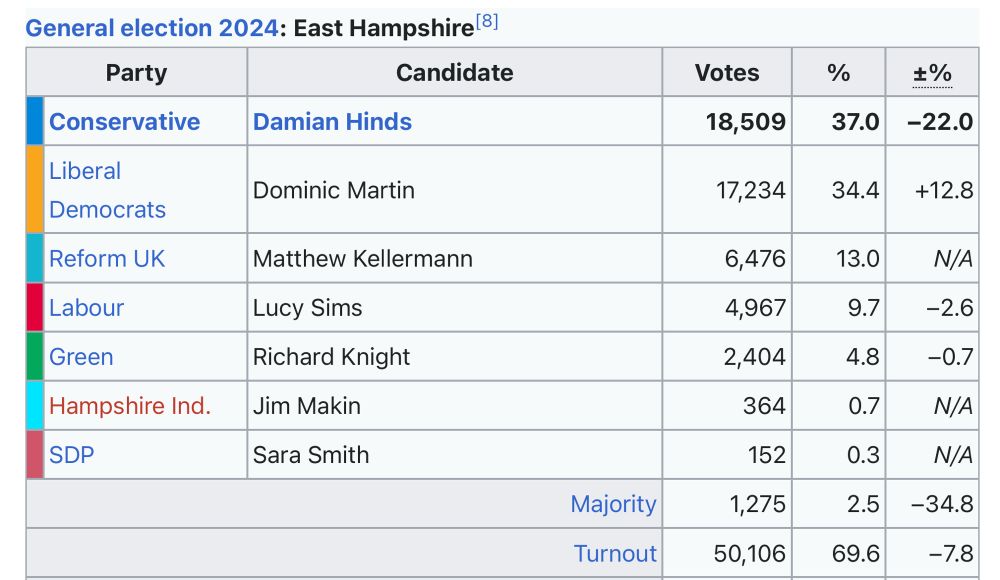Image resolution: width=1000 pixels, height=580 pixels.
Task: Open the Conservative party link
Action: click(124, 121)
